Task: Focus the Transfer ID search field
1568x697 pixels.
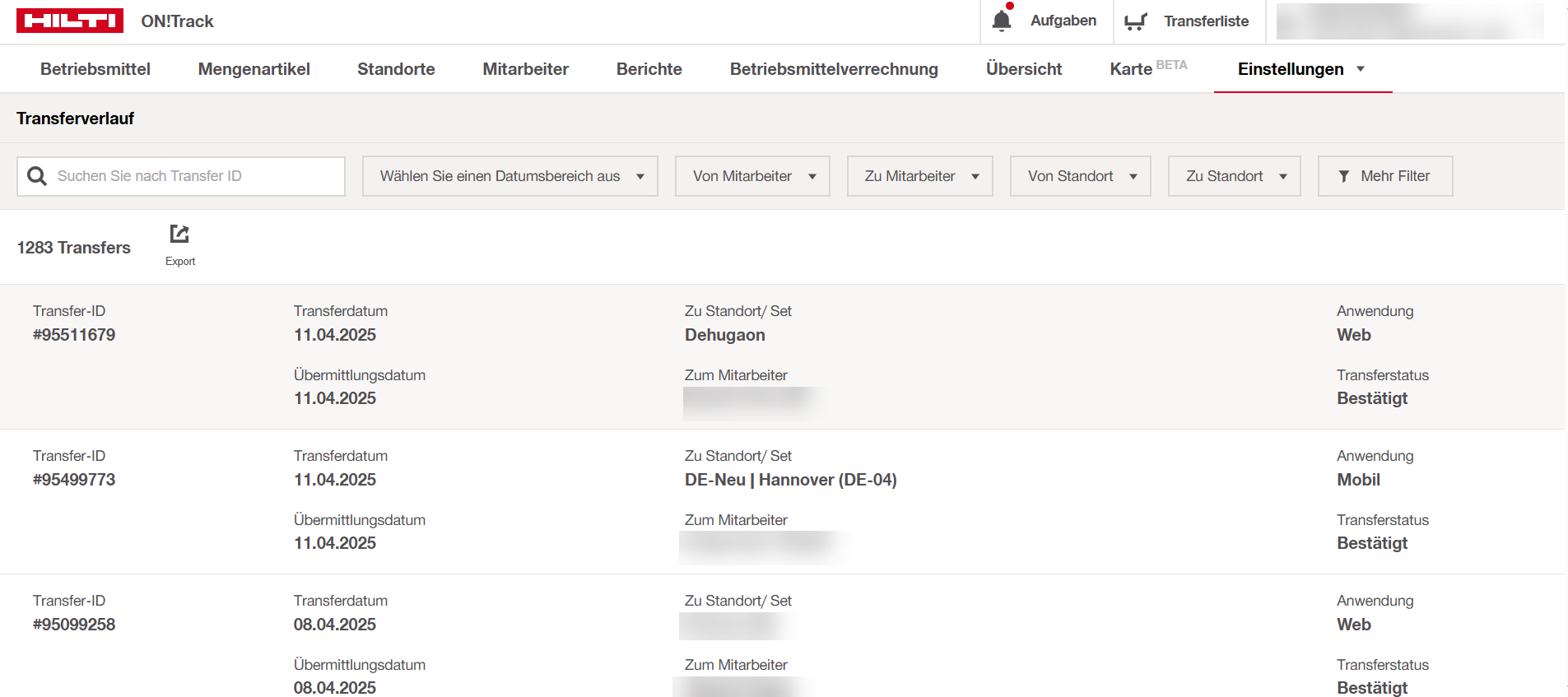Action: tap(181, 176)
